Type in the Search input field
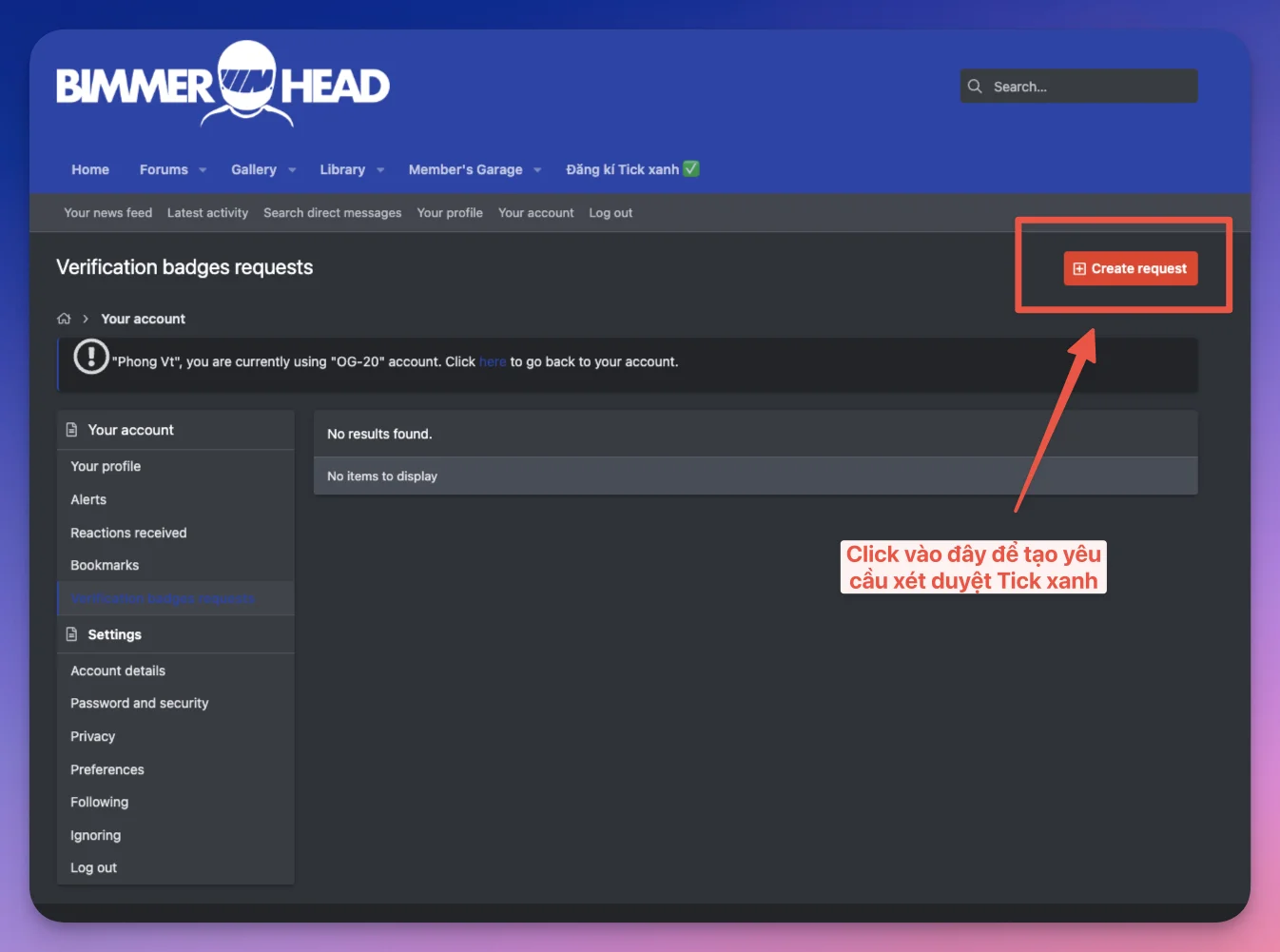Viewport: 1280px width, 952px height. [1089, 87]
